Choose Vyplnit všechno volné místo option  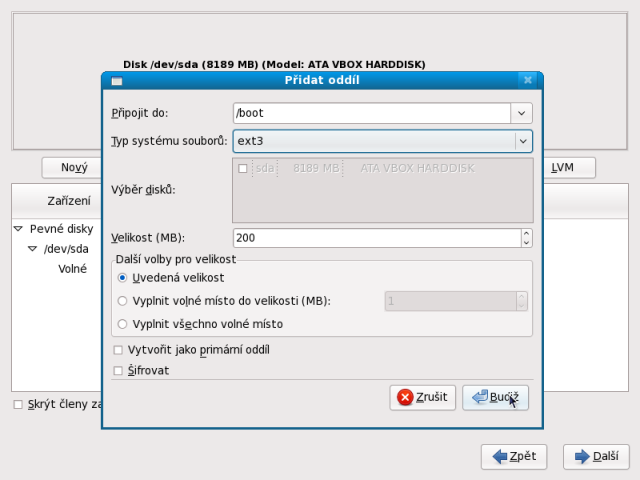(123, 324)
